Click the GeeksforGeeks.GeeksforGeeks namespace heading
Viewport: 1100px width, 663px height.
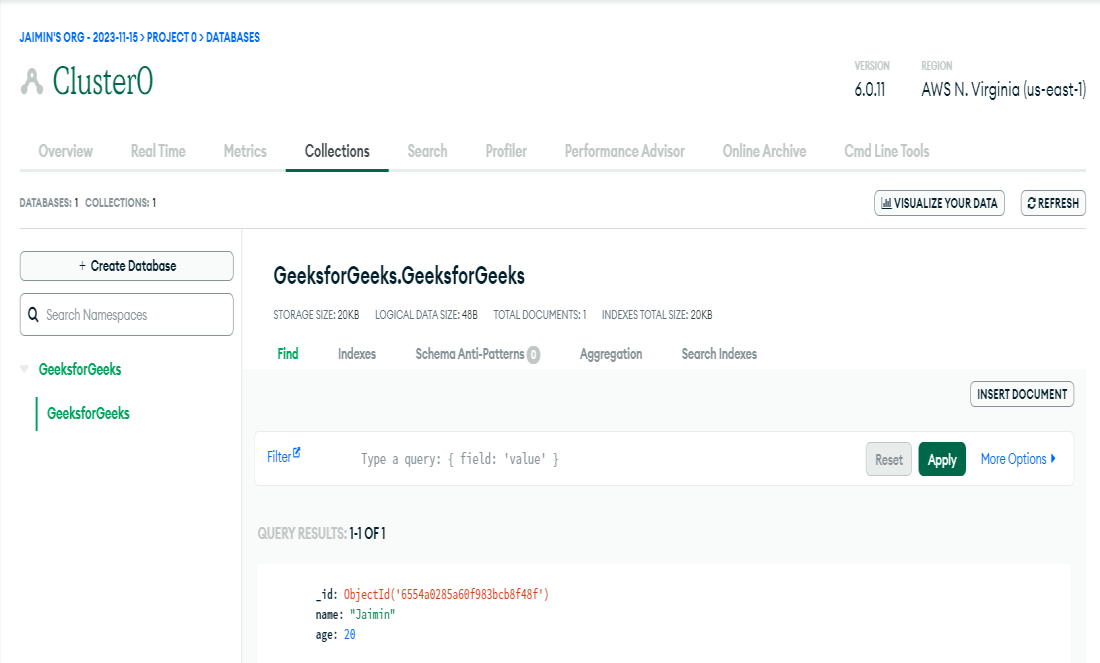pos(398,276)
